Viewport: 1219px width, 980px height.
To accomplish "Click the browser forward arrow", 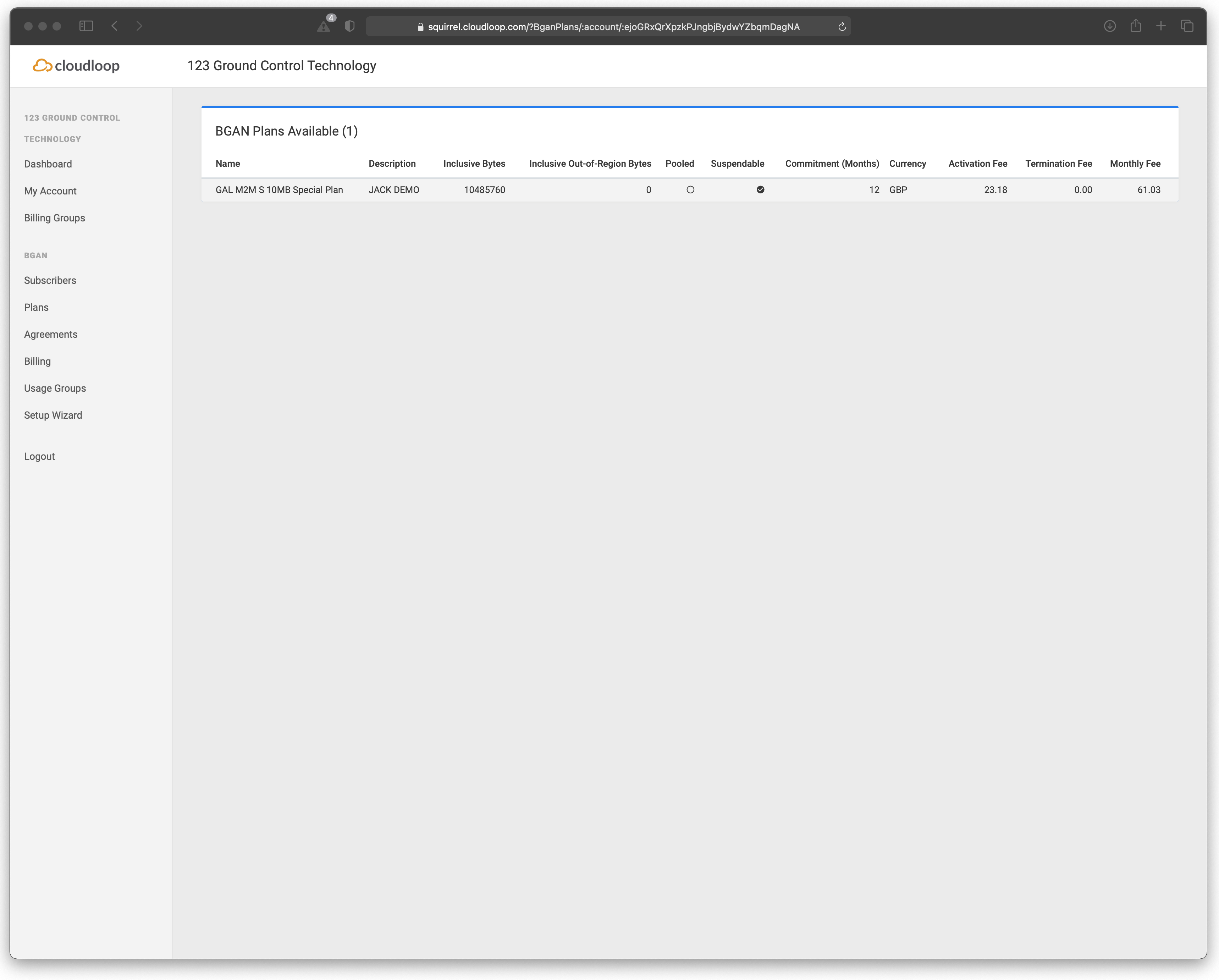I will [139, 26].
